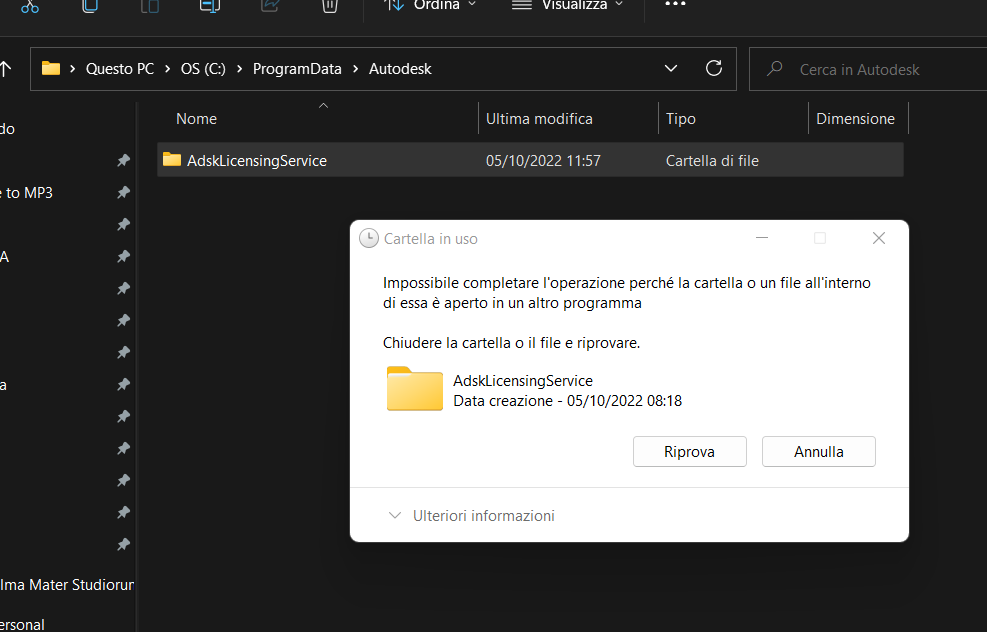Open the Visualizza view dropdown

[568, 6]
